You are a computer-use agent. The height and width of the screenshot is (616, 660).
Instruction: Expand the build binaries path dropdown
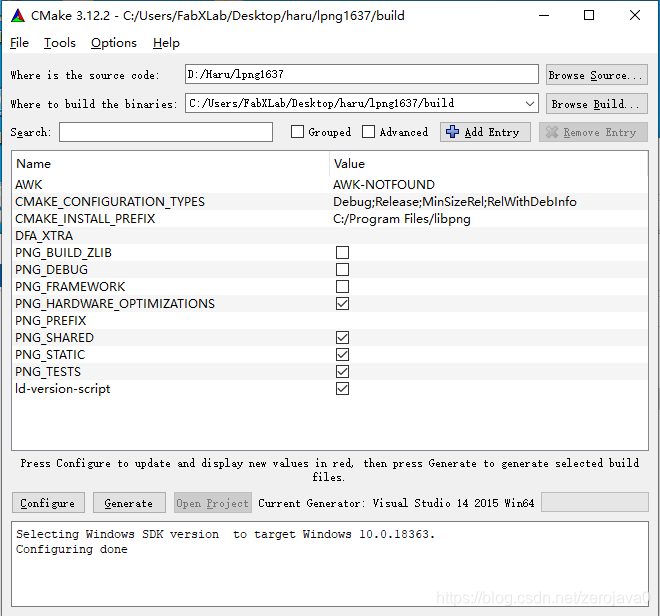(530, 104)
